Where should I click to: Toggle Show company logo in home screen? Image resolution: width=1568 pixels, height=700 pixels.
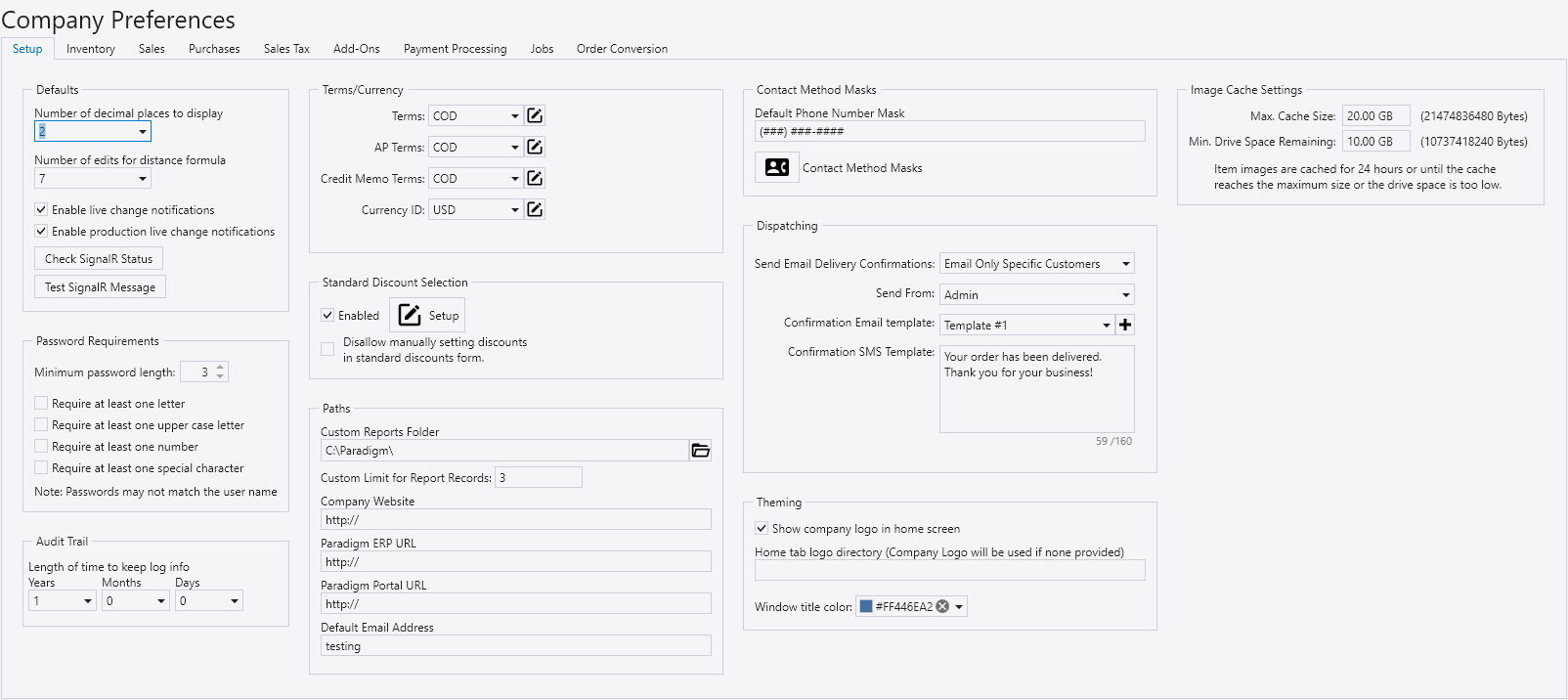tap(762, 529)
